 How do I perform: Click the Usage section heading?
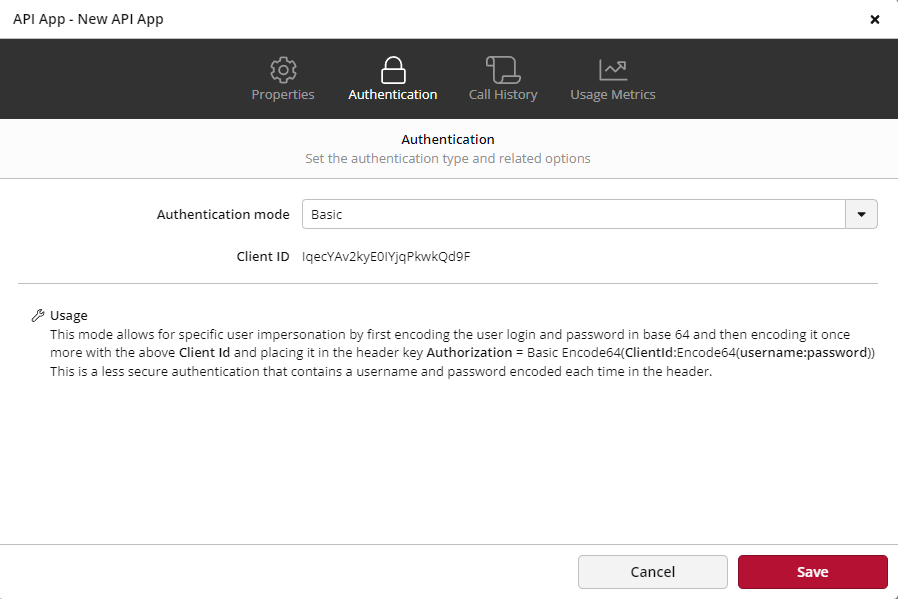69,314
